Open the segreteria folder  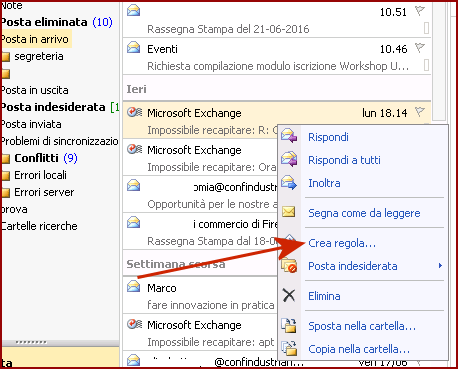(x=39, y=56)
